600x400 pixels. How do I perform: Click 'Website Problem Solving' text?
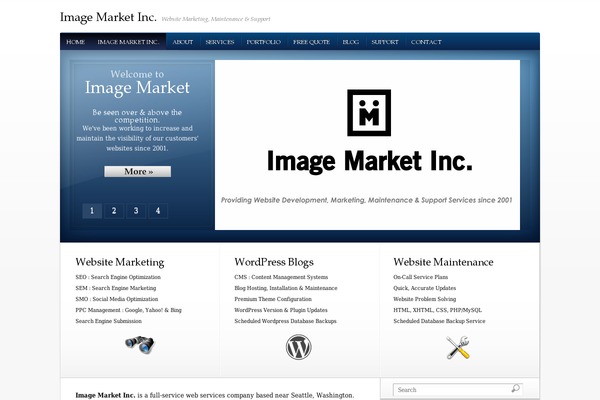coord(424,299)
